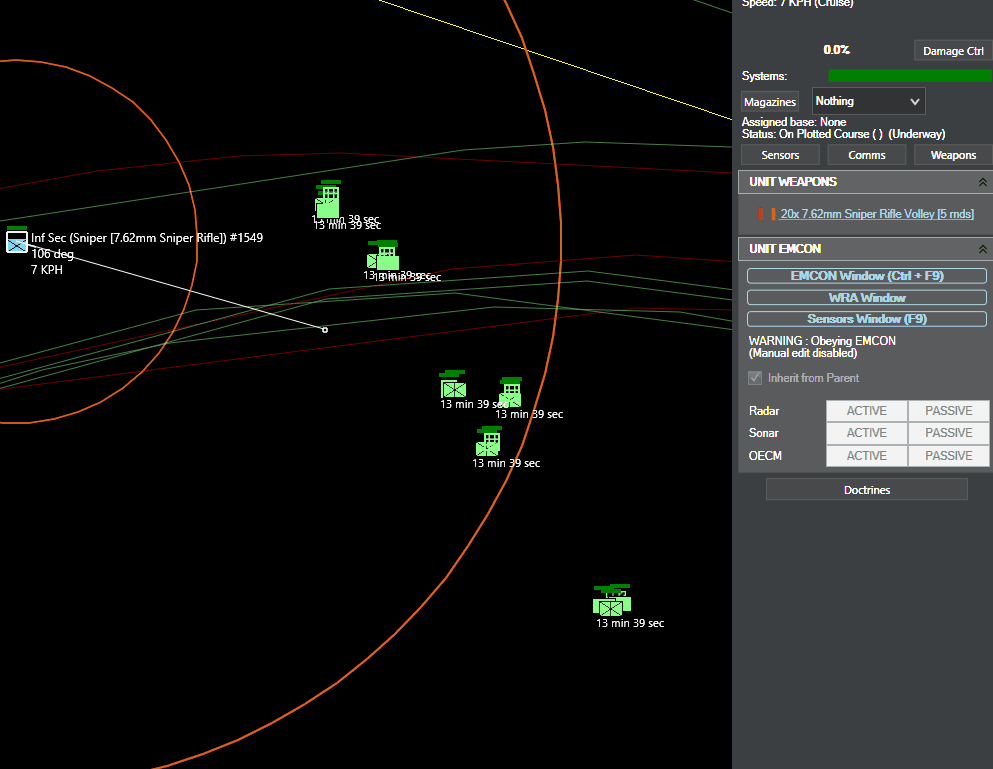Click the waypoint marker at course end
This screenshot has height=769, width=993.
[325, 330]
